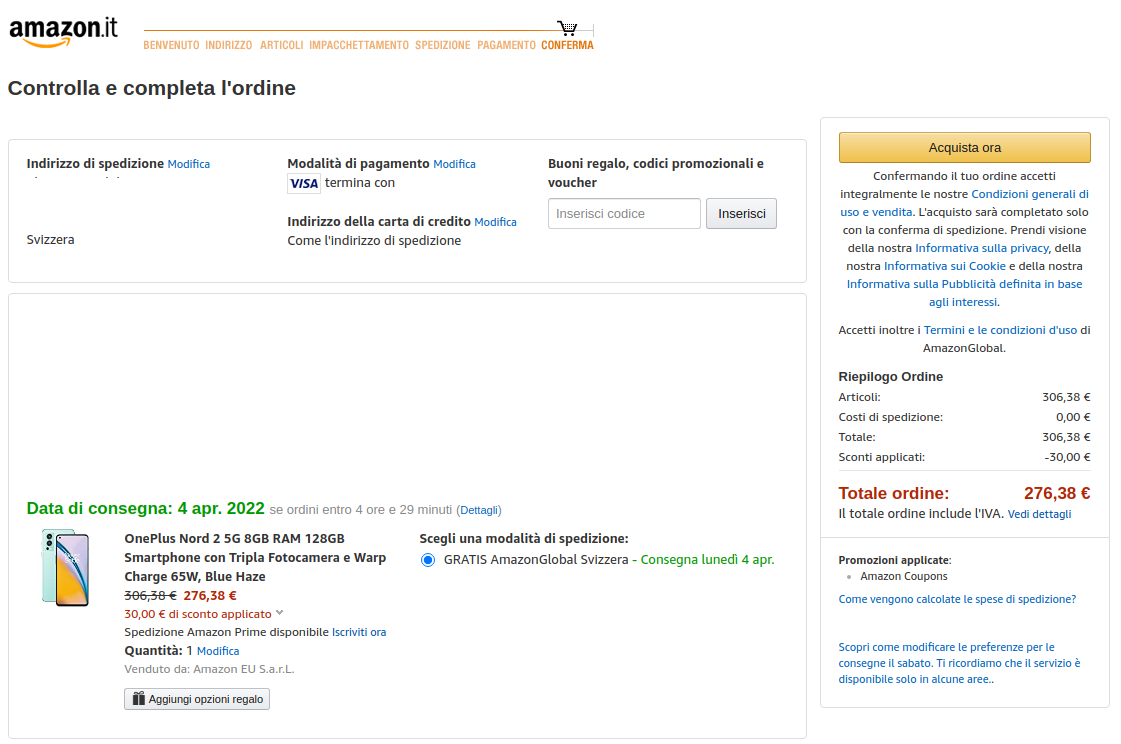Click the VISA card icon
The image size is (1121, 744).
(304, 183)
